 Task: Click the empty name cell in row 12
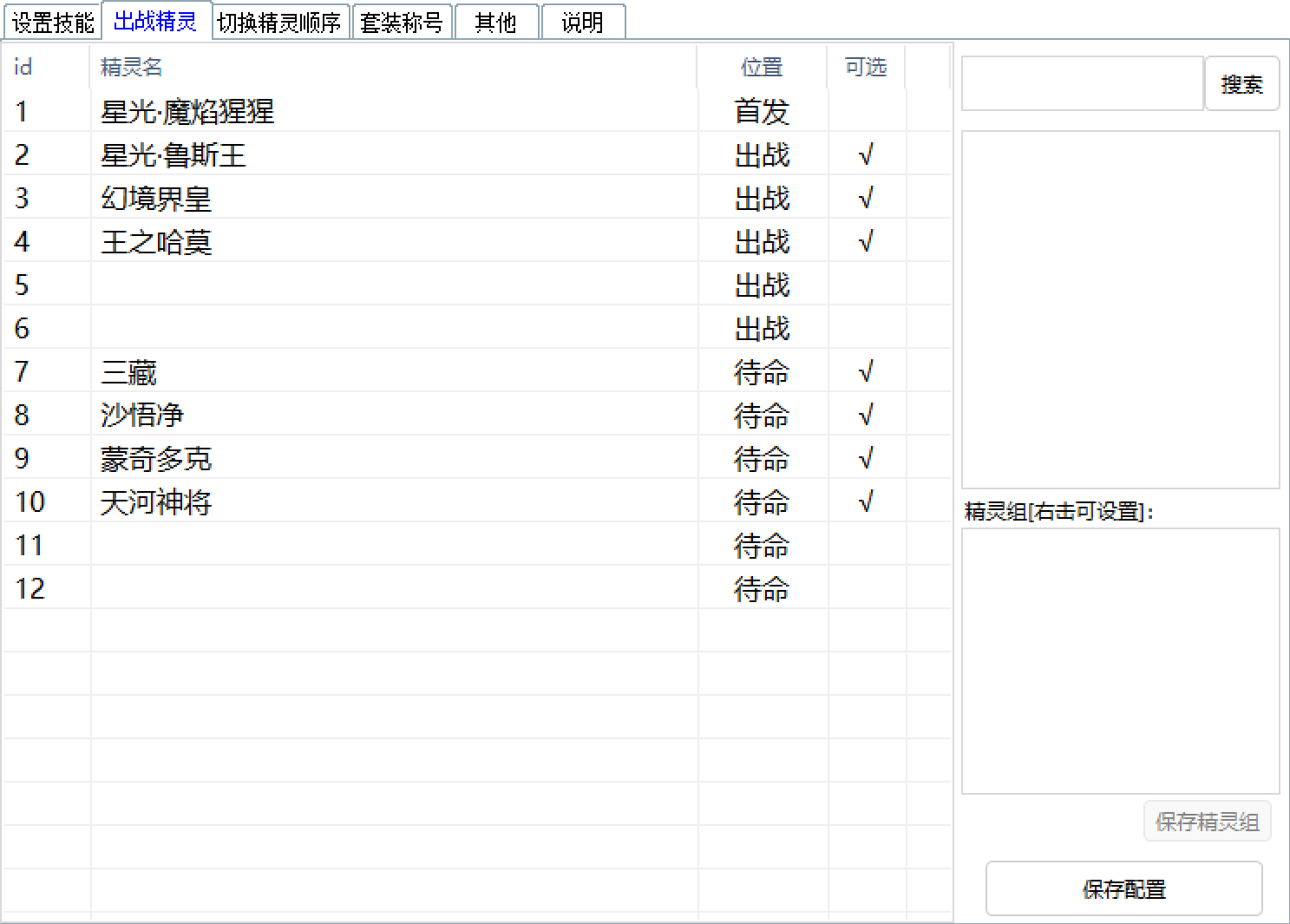(x=394, y=588)
